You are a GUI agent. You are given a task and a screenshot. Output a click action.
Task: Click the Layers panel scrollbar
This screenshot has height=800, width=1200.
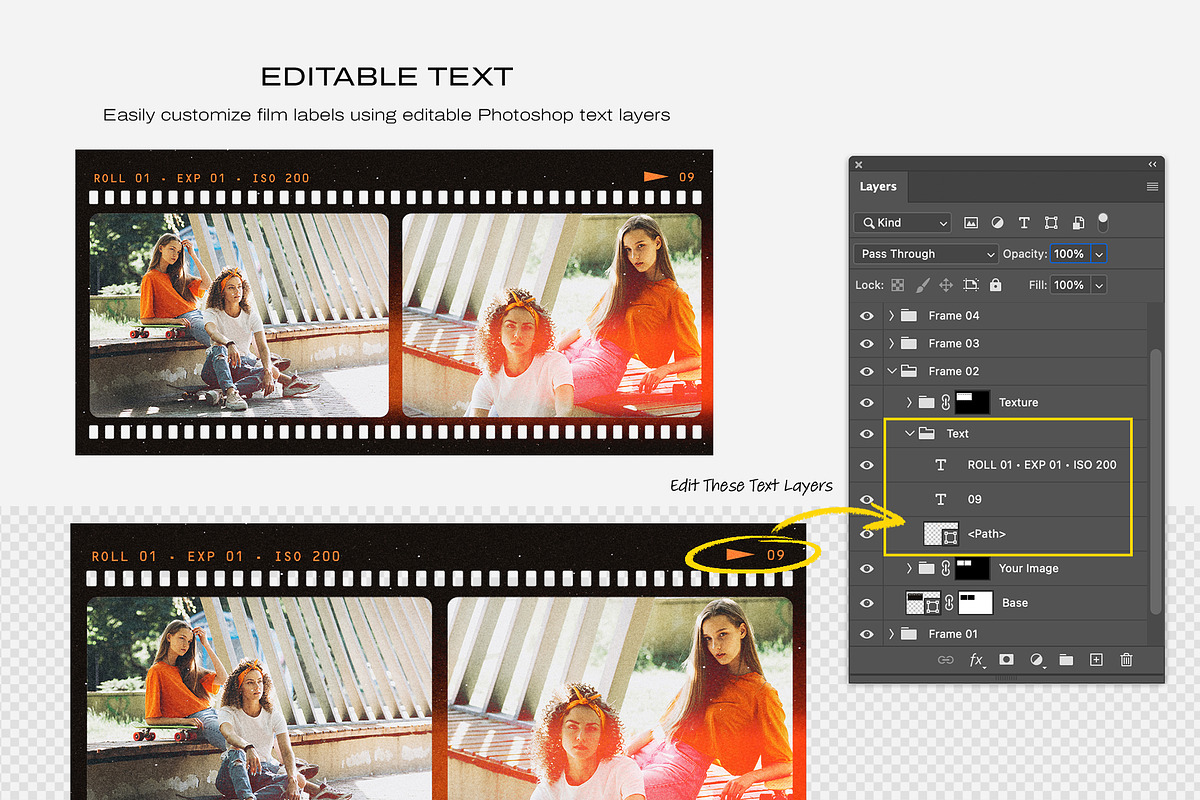tap(1157, 480)
